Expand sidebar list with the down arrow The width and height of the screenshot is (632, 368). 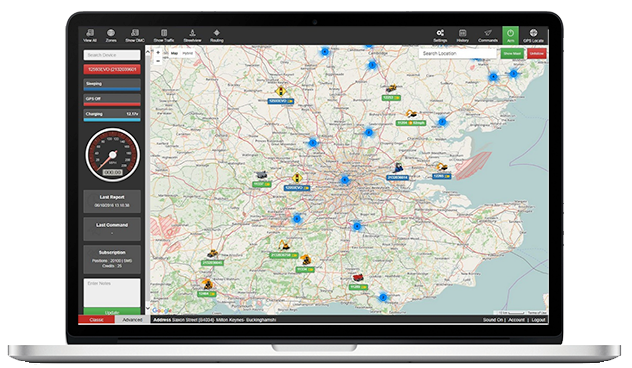tap(148, 309)
